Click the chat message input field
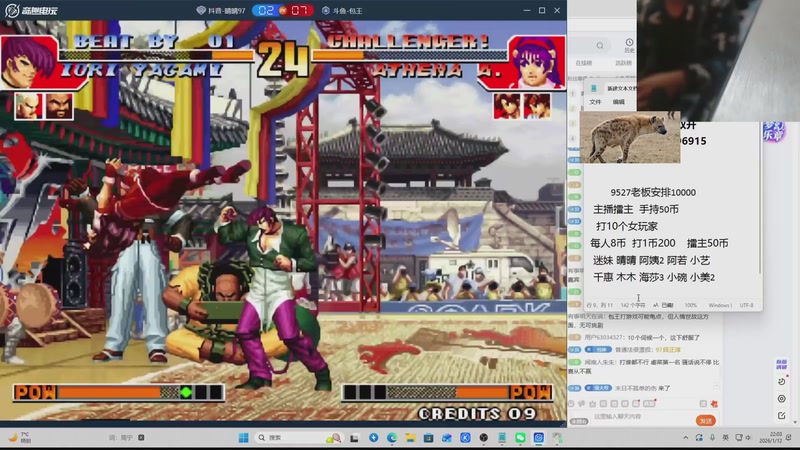 tap(643, 417)
